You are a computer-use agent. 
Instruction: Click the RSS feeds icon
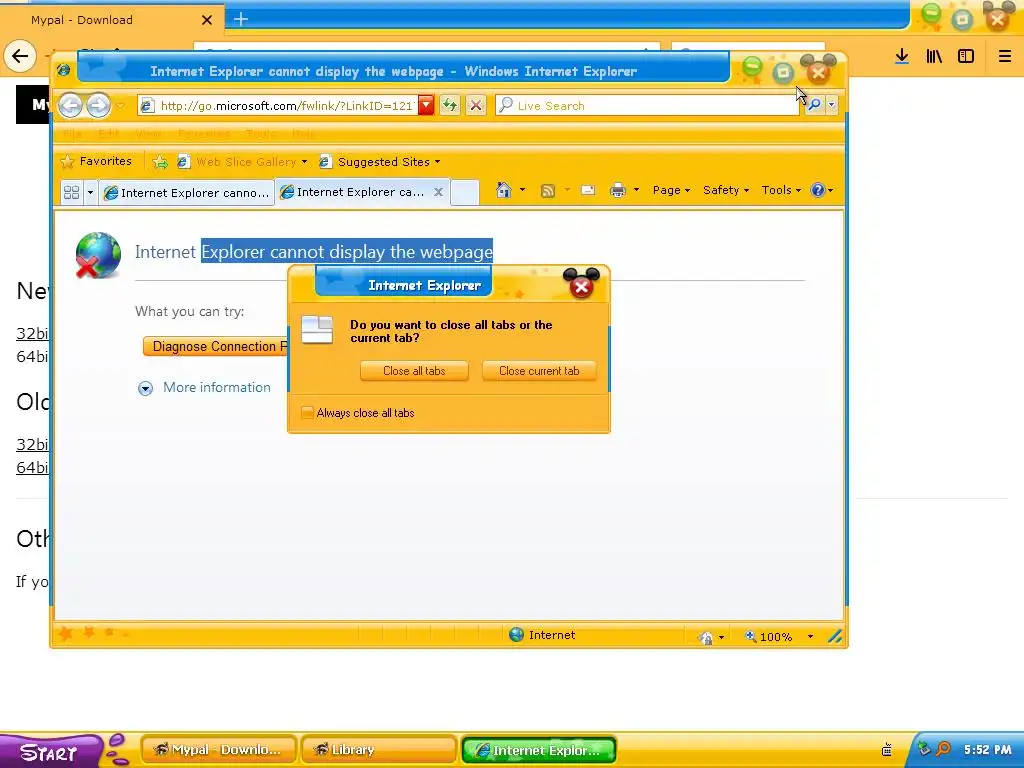click(547, 191)
